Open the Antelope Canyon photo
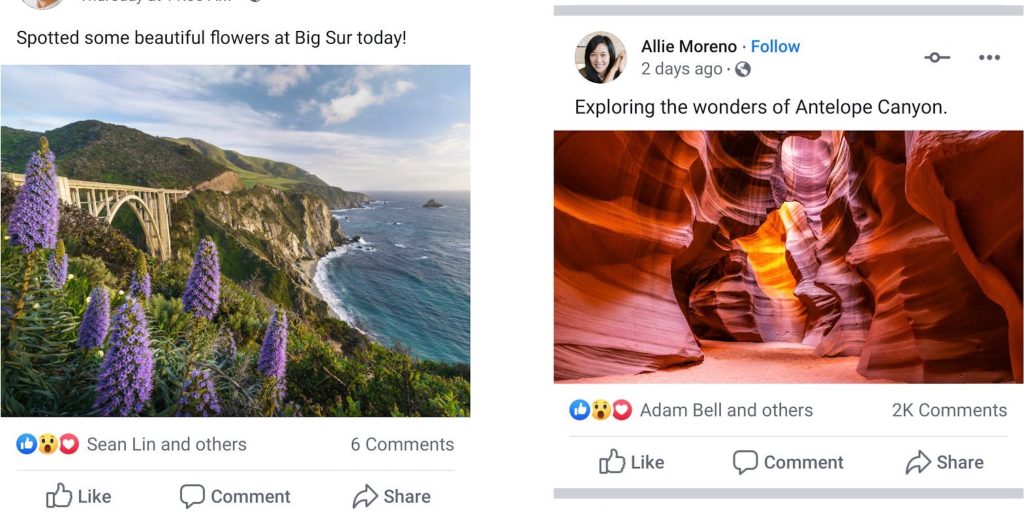Screen dimensions: 1024x512 (788, 256)
